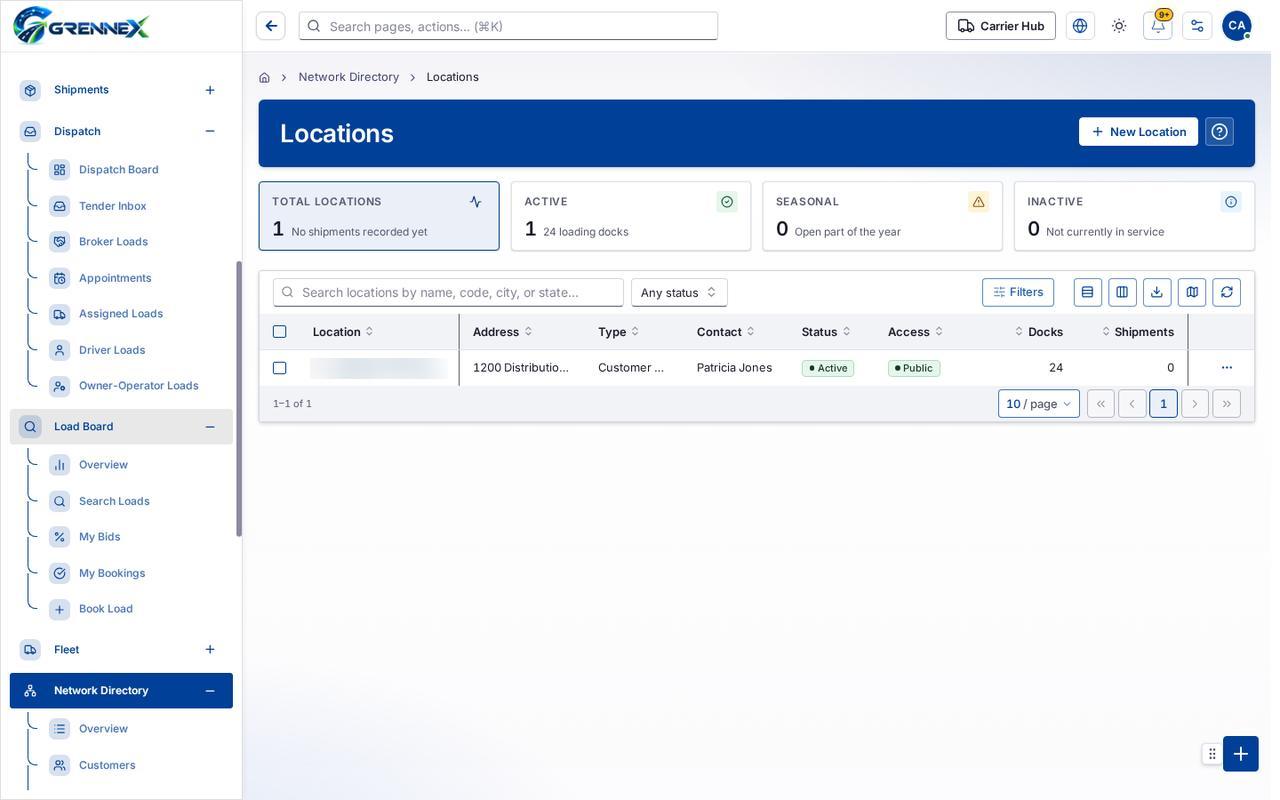
Task: Open Dispatch Board in sidebar
Action: [x=119, y=170]
